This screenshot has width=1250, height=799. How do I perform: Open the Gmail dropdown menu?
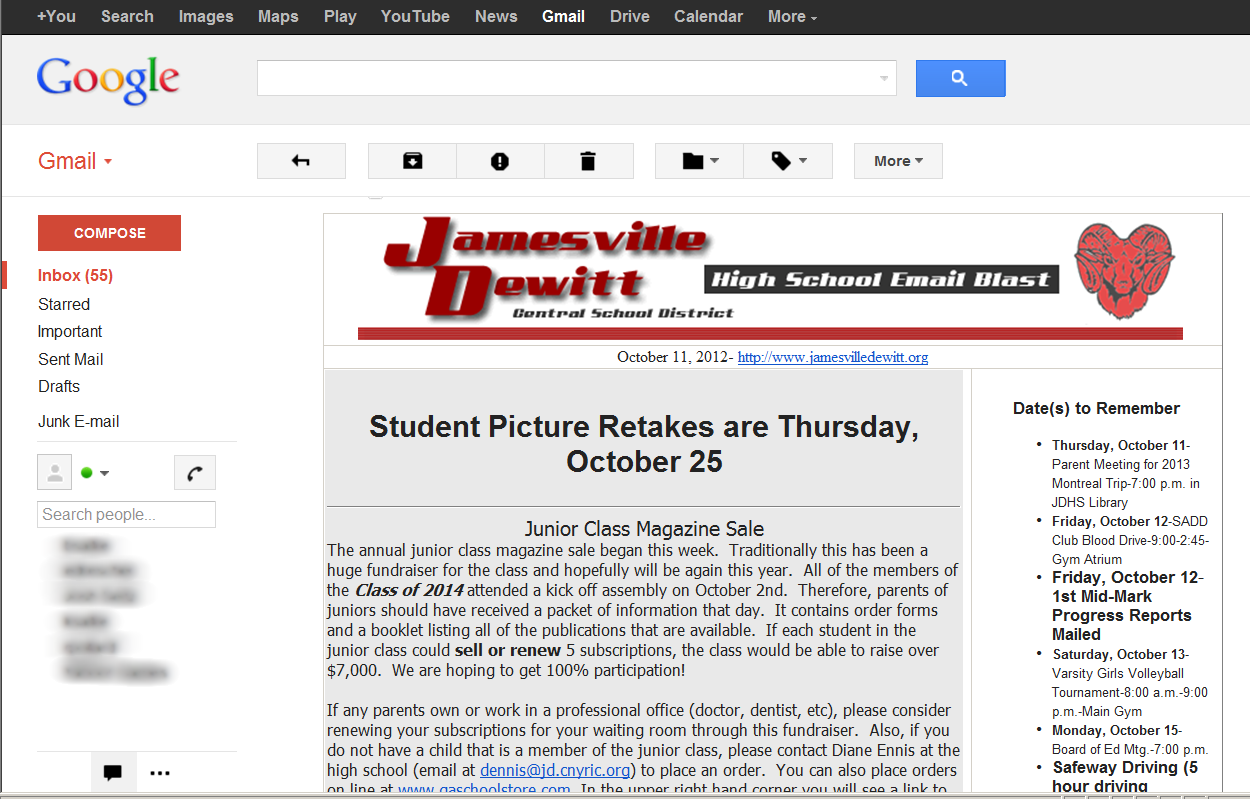[75, 161]
